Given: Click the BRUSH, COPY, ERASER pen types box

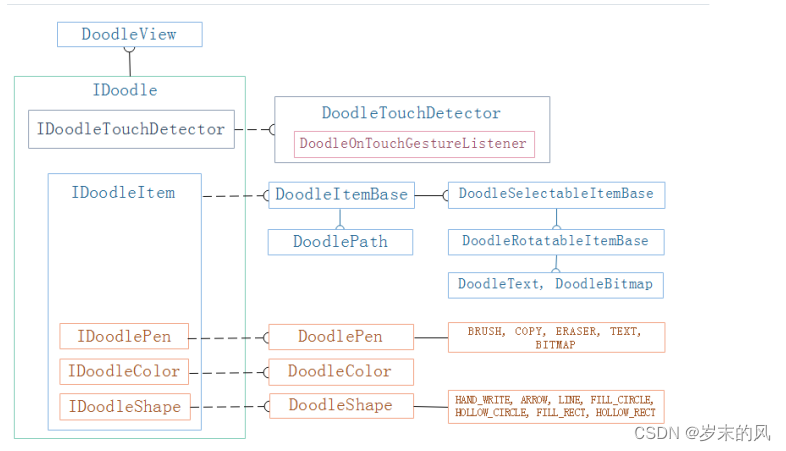Looking at the screenshot, I should (556, 337).
